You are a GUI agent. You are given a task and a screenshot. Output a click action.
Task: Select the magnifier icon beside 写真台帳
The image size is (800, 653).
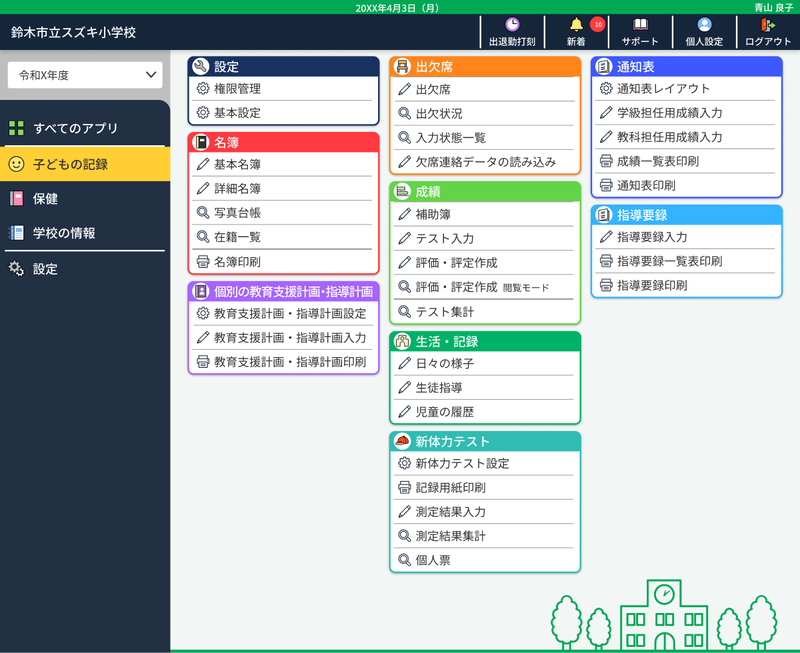coord(202,212)
